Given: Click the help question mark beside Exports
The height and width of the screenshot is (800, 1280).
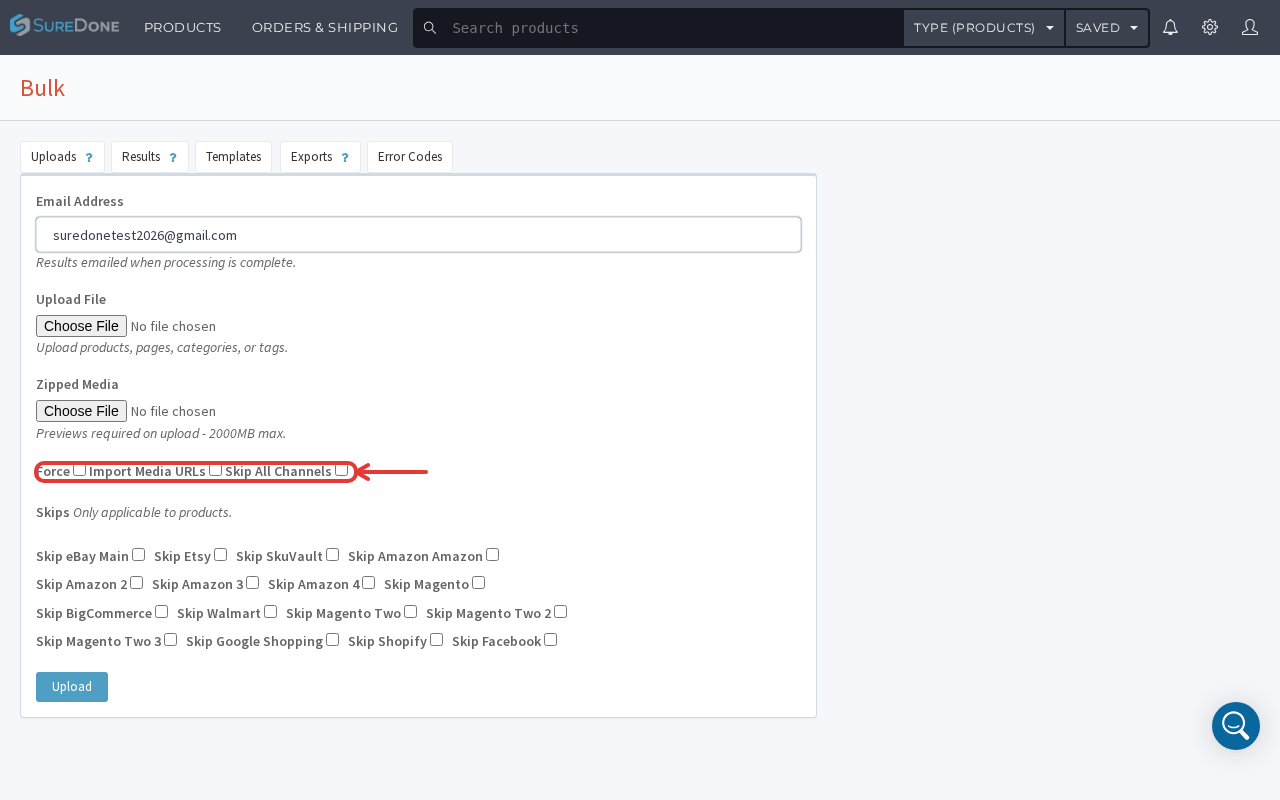Looking at the screenshot, I should pos(345,158).
